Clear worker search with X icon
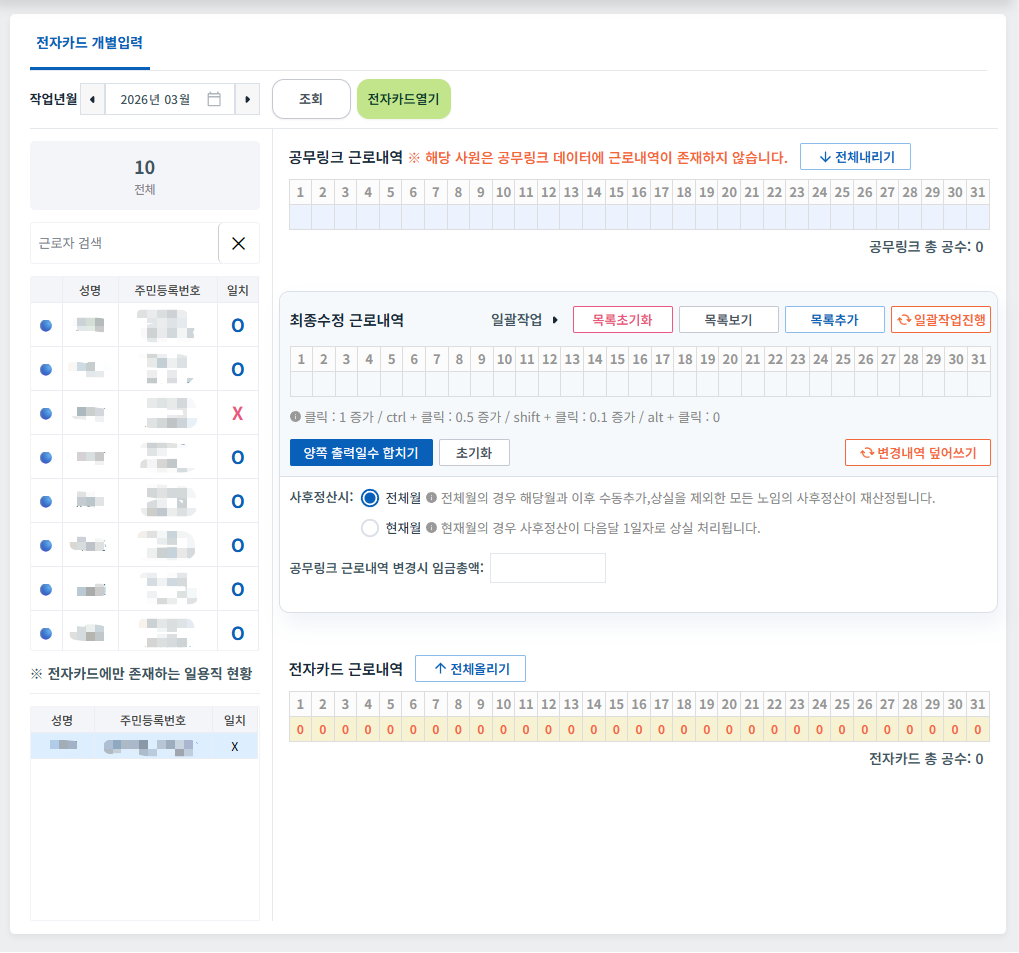Screen dimensions: 1019x953 click(x=239, y=243)
